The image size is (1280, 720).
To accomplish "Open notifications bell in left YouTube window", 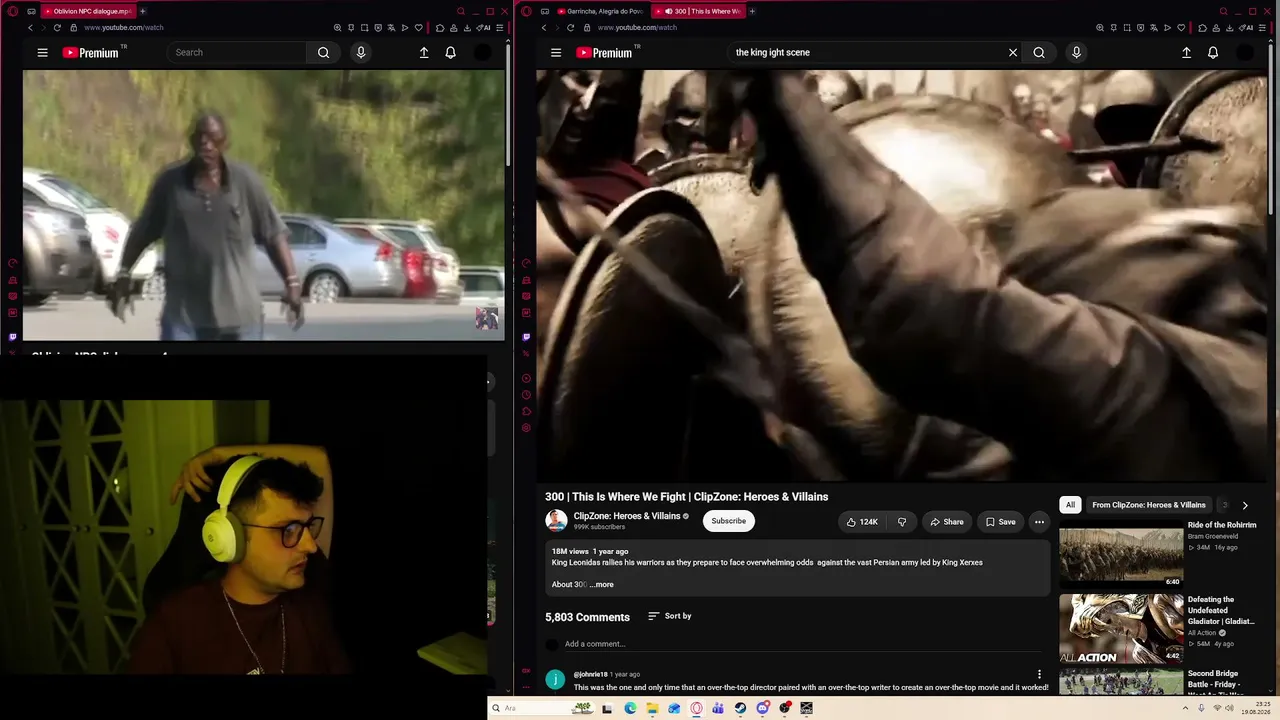I will click(x=451, y=53).
